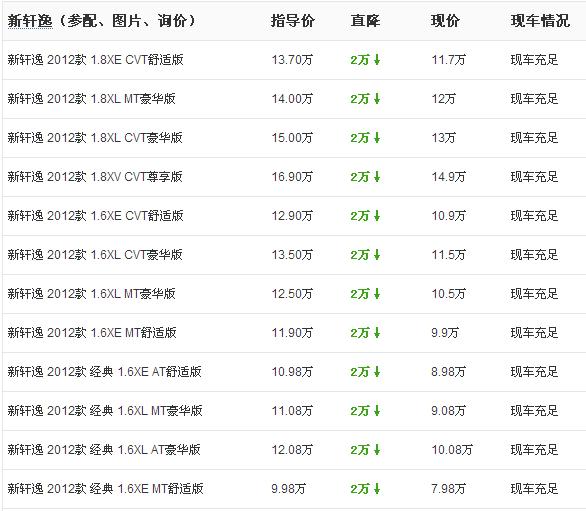Click green down arrow in 1.6XL MT豪华版 row
This screenshot has height=511, width=586.
pyautogui.click(x=377, y=294)
